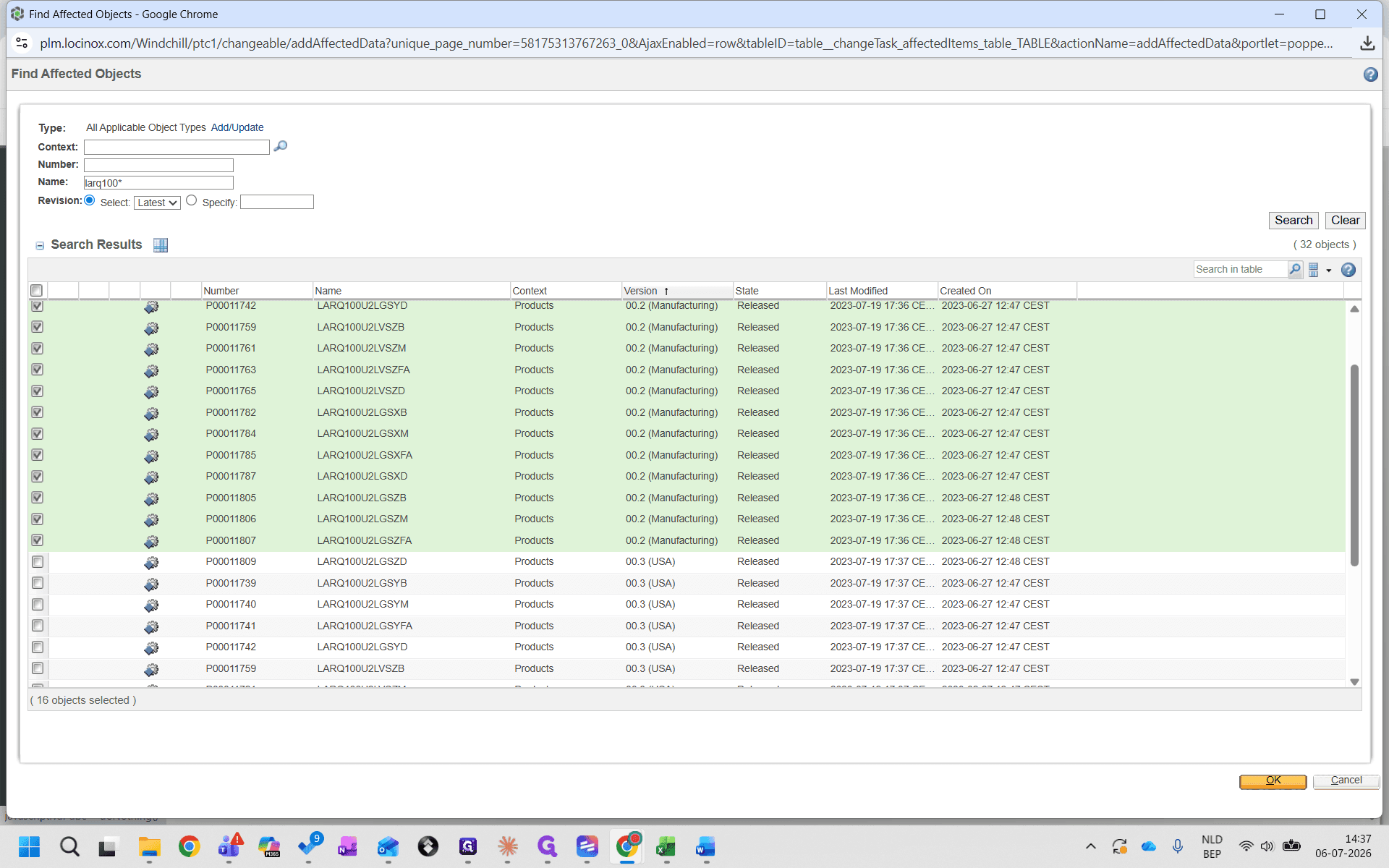1389x868 pixels.
Task: Toggle the select-all header checkbox
Action: click(37, 291)
